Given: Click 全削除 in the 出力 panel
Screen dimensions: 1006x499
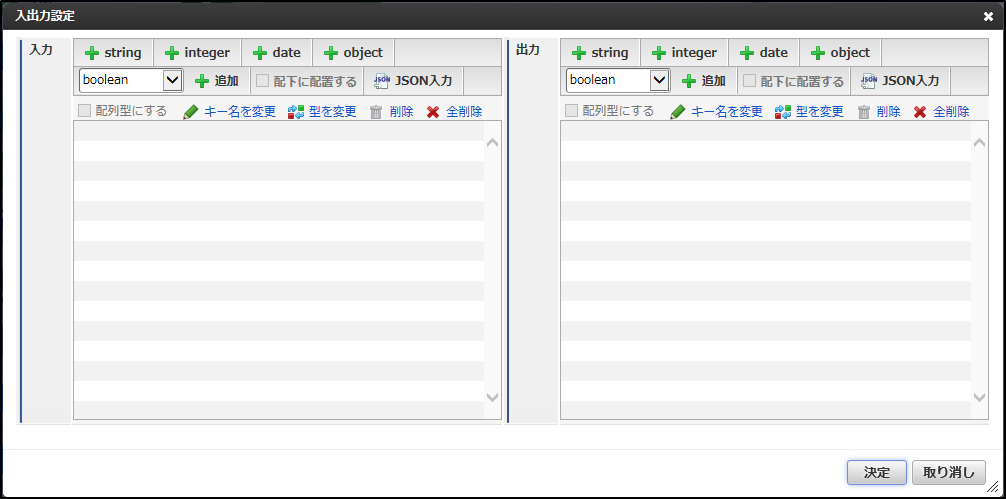Looking at the screenshot, I should point(941,112).
